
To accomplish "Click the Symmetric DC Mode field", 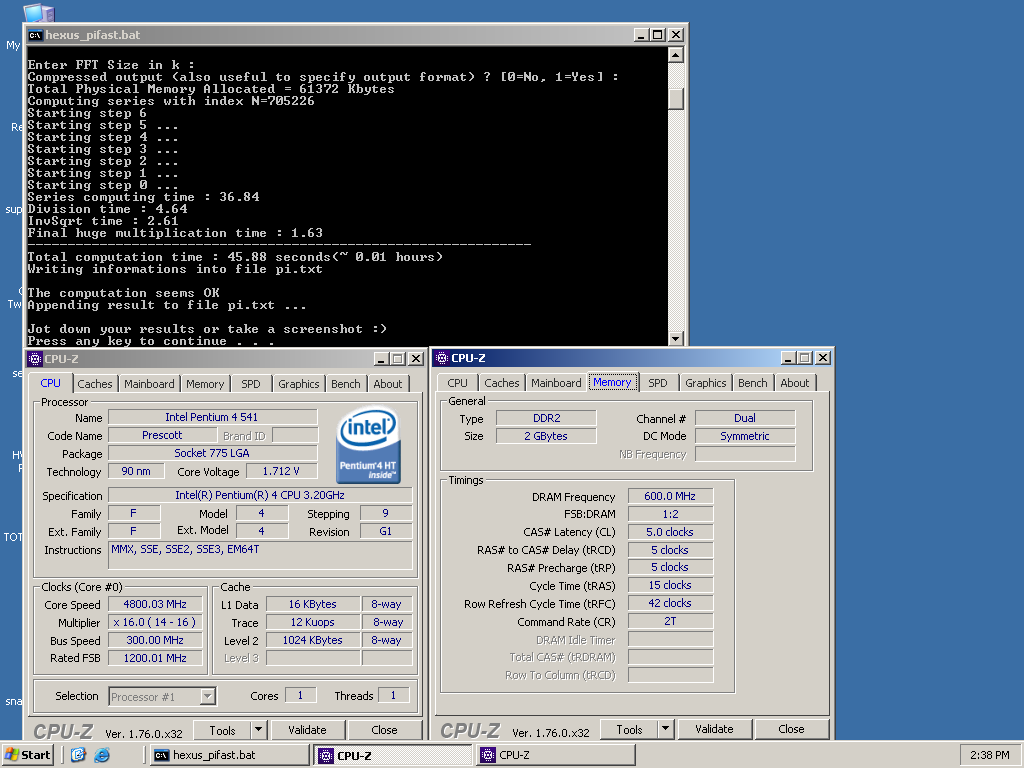I will (x=745, y=436).
